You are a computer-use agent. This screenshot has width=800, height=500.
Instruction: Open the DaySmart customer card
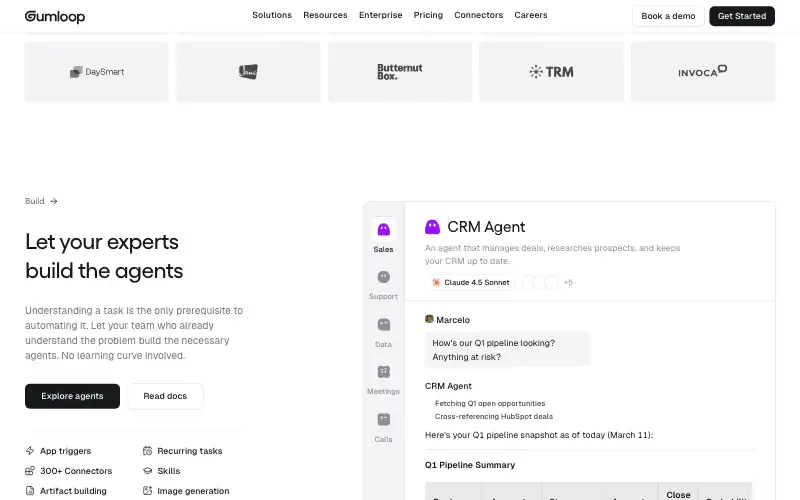[96, 72]
